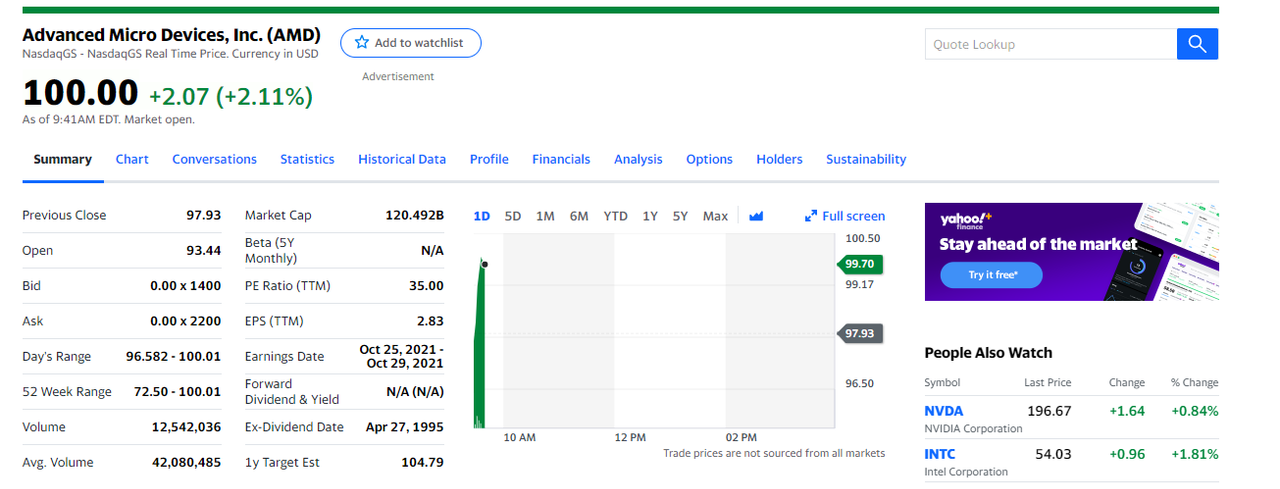
Task: Click 52 Week Range value 72.50 - 100.01
Action: tap(177, 392)
